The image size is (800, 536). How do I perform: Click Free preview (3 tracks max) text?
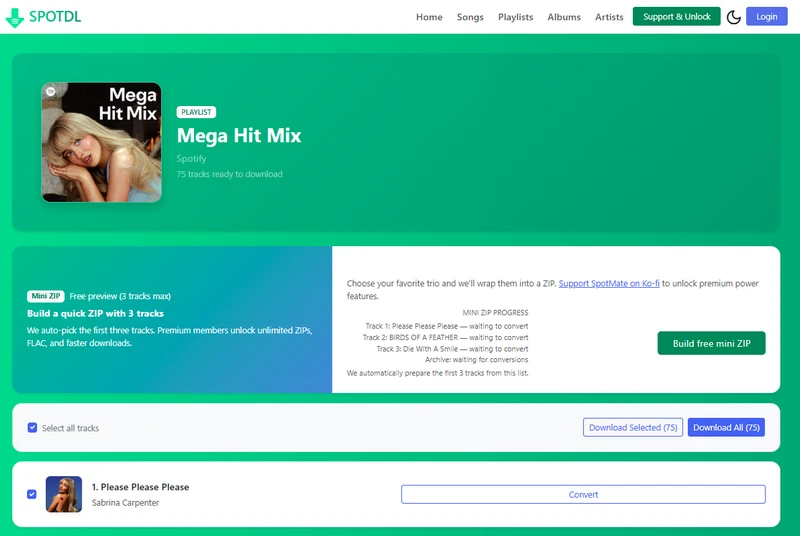(x=120, y=296)
